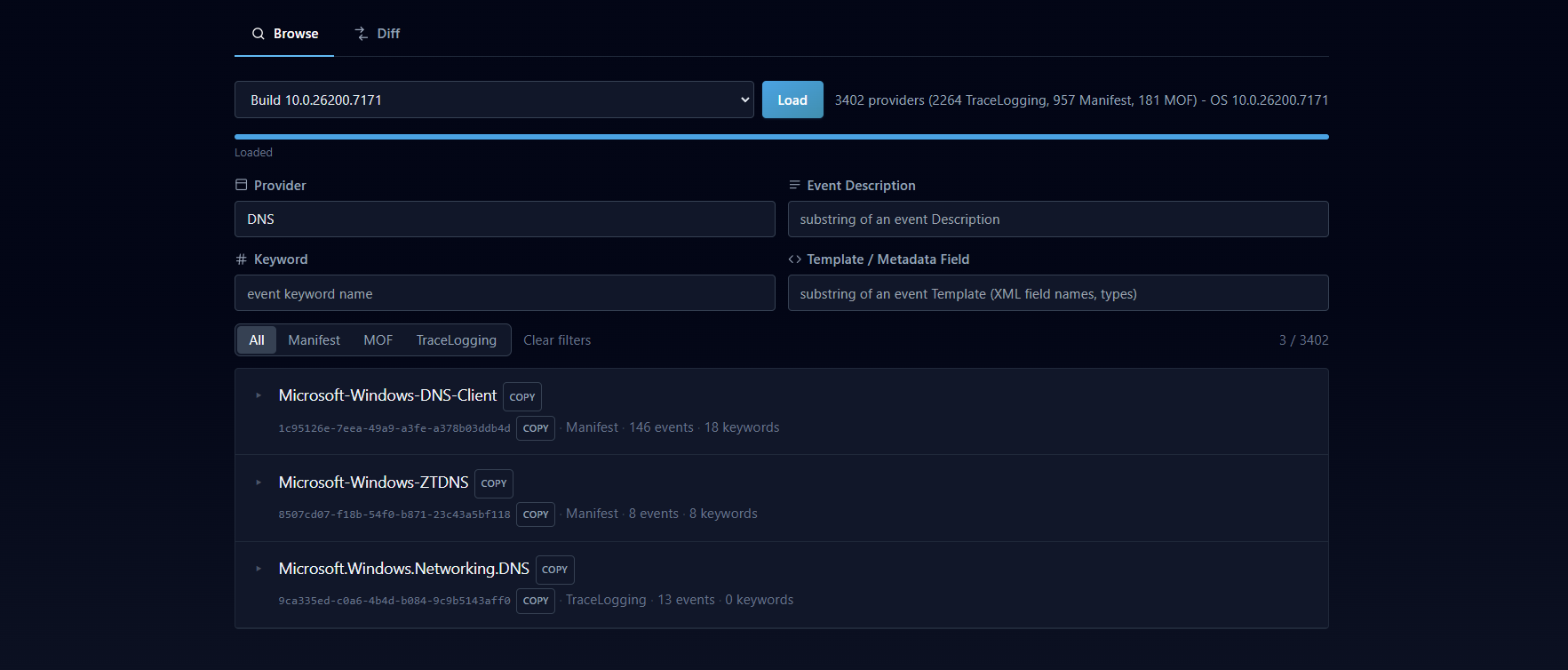Click the Event Description lines icon
The width and height of the screenshot is (1568, 670).
pos(794,185)
